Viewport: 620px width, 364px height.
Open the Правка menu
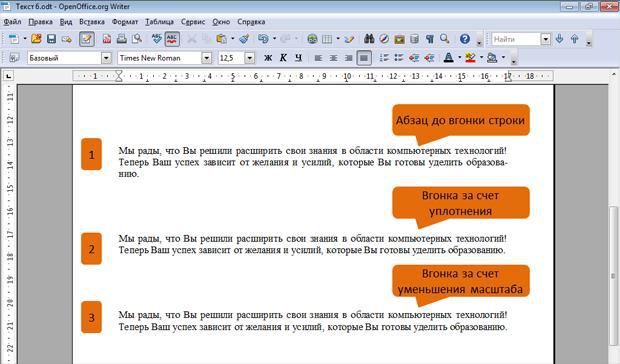coord(40,22)
